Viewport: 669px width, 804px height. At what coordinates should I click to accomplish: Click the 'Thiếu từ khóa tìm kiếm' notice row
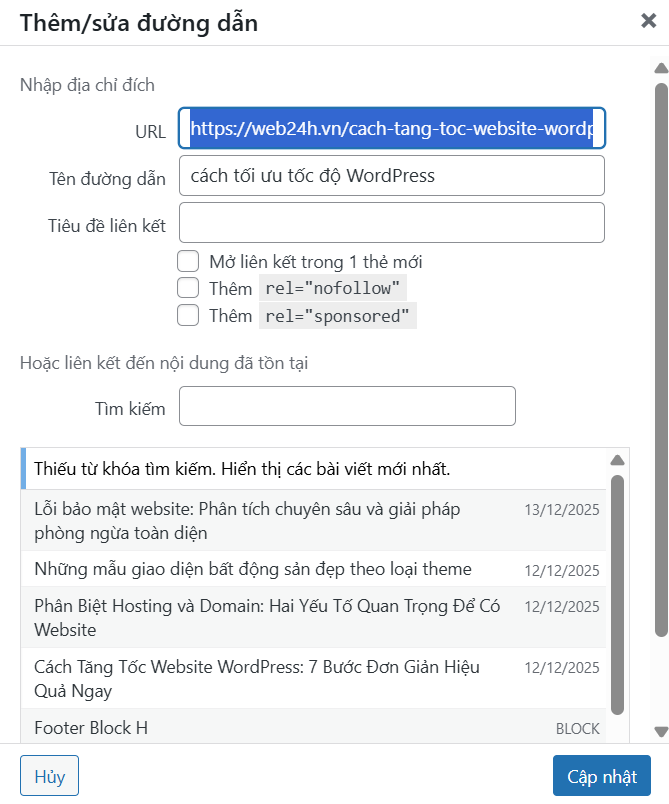point(300,466)
